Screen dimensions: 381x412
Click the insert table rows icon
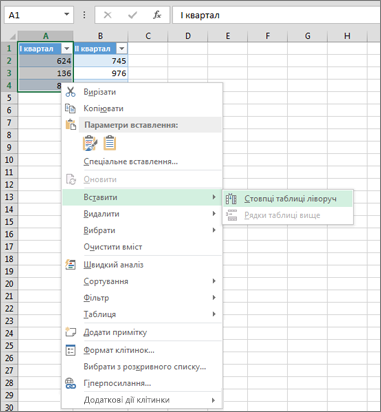click(231, 215)
